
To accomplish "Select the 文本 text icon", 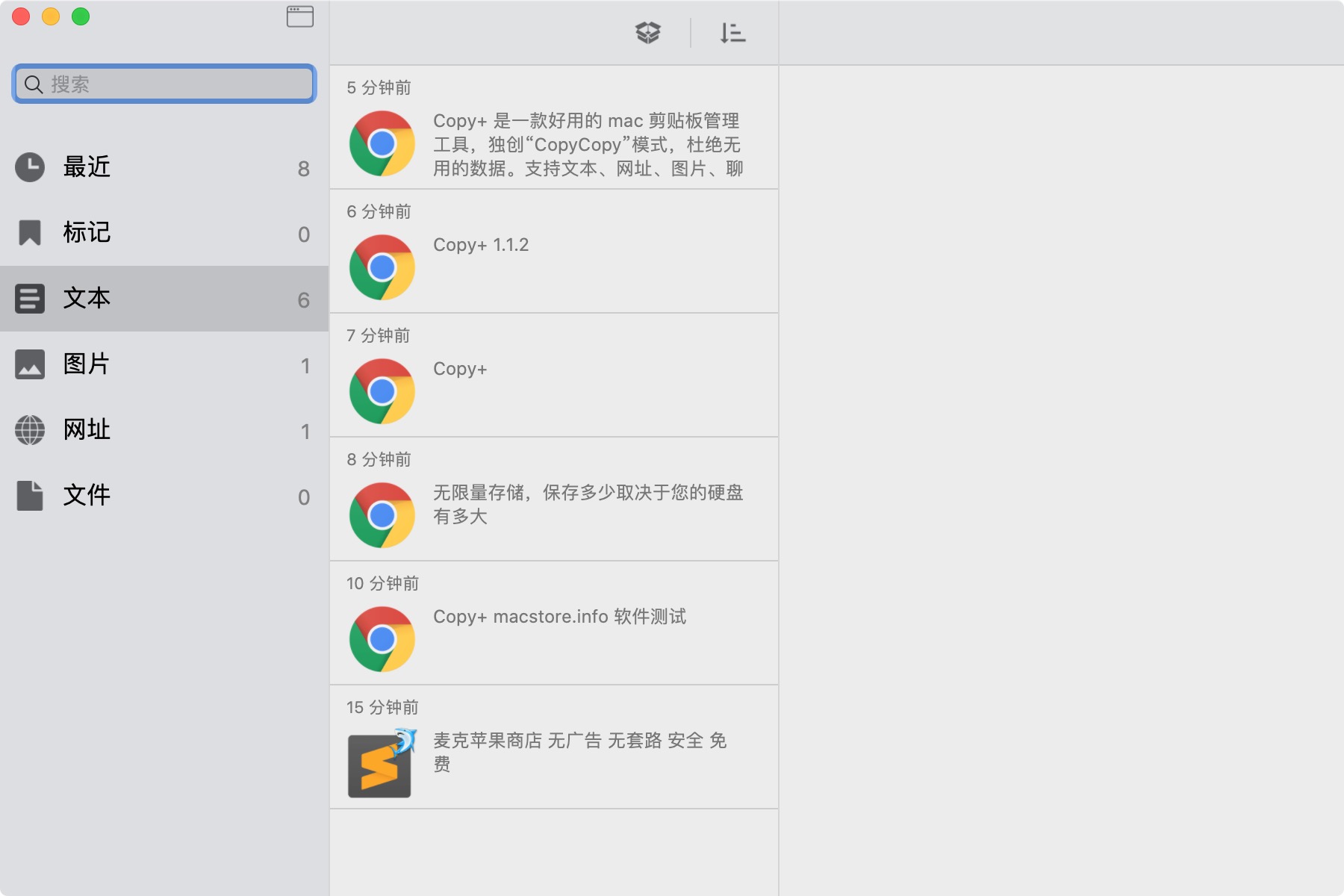I will [30, 299].
